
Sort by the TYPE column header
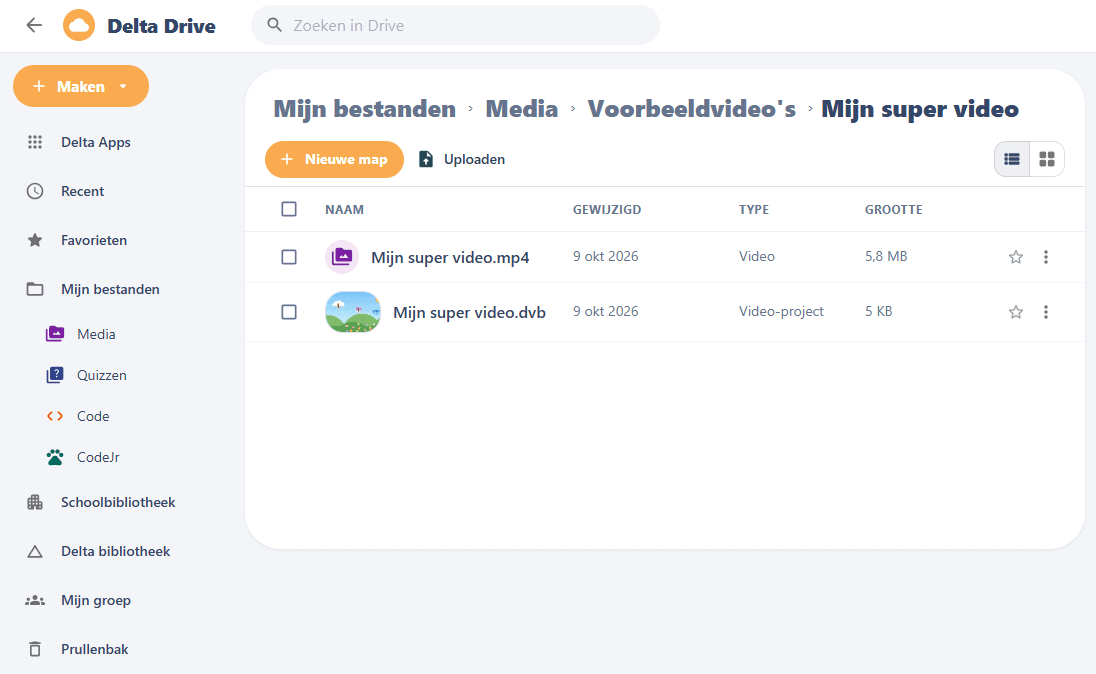coord(754,209)
